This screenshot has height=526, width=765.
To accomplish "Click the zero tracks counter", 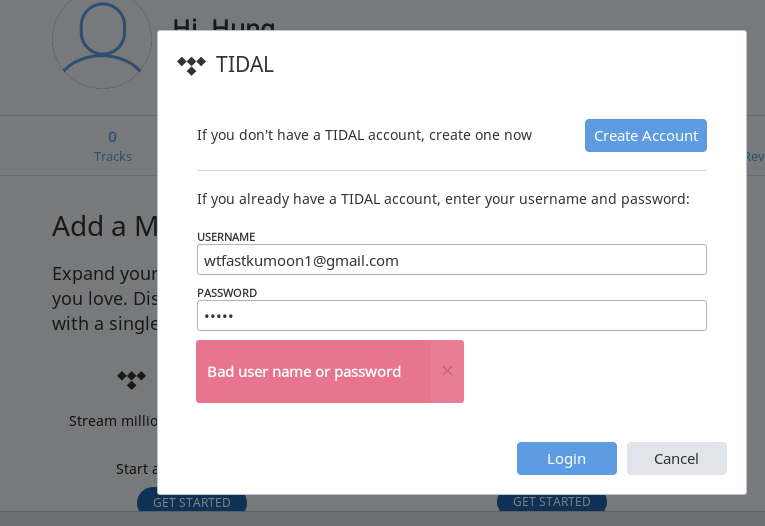I will [112, 137].
